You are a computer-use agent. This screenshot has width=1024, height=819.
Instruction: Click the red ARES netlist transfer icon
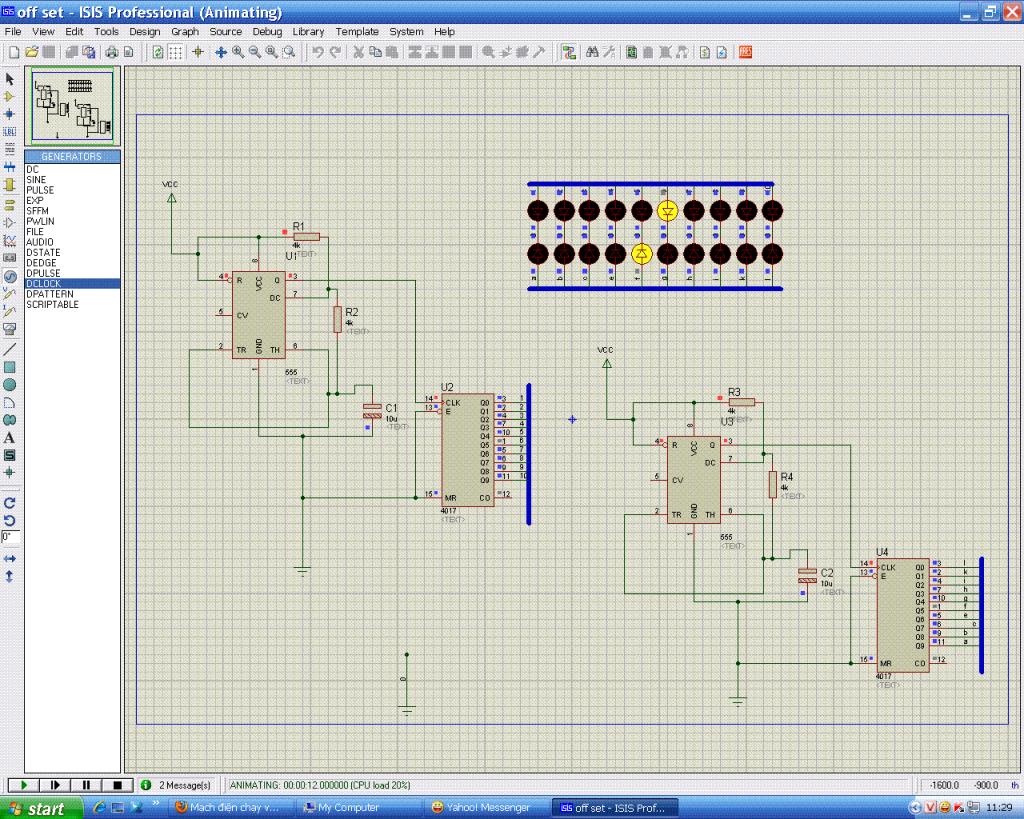click(x=745, y=52)
